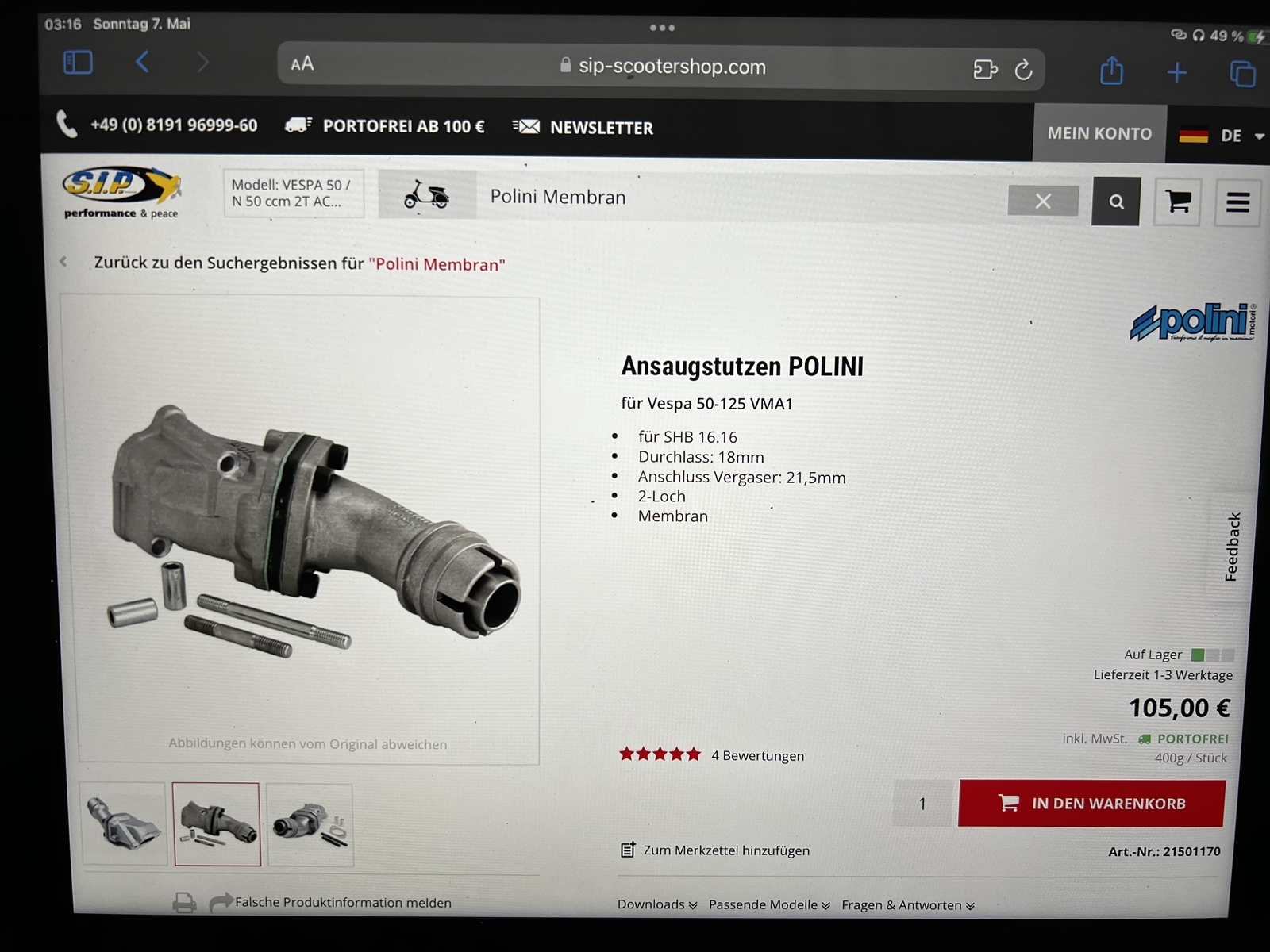Open Safari share sheet icon
1270x952 pixels.
click(1111, 71)
